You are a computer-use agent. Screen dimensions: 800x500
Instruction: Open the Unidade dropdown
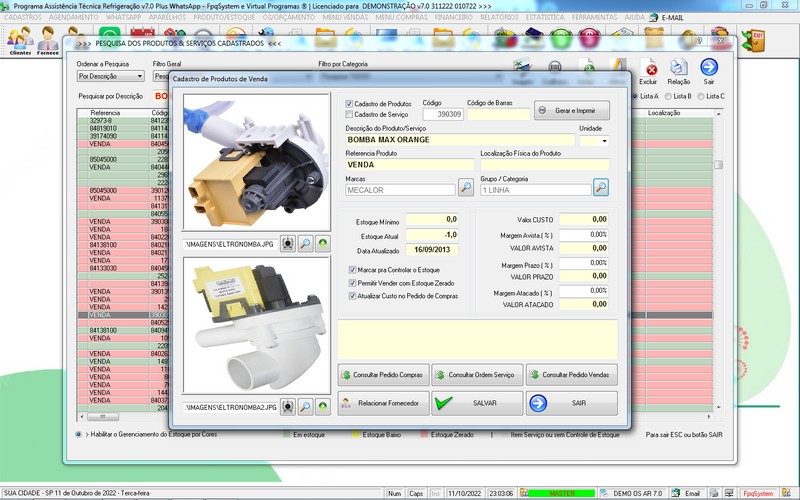603,141
